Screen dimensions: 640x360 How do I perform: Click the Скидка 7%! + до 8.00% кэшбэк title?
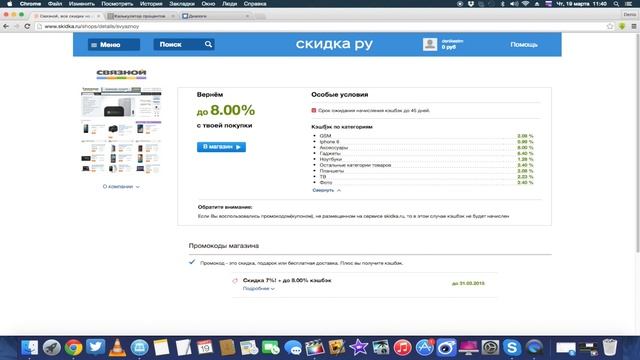coord(287,280)
